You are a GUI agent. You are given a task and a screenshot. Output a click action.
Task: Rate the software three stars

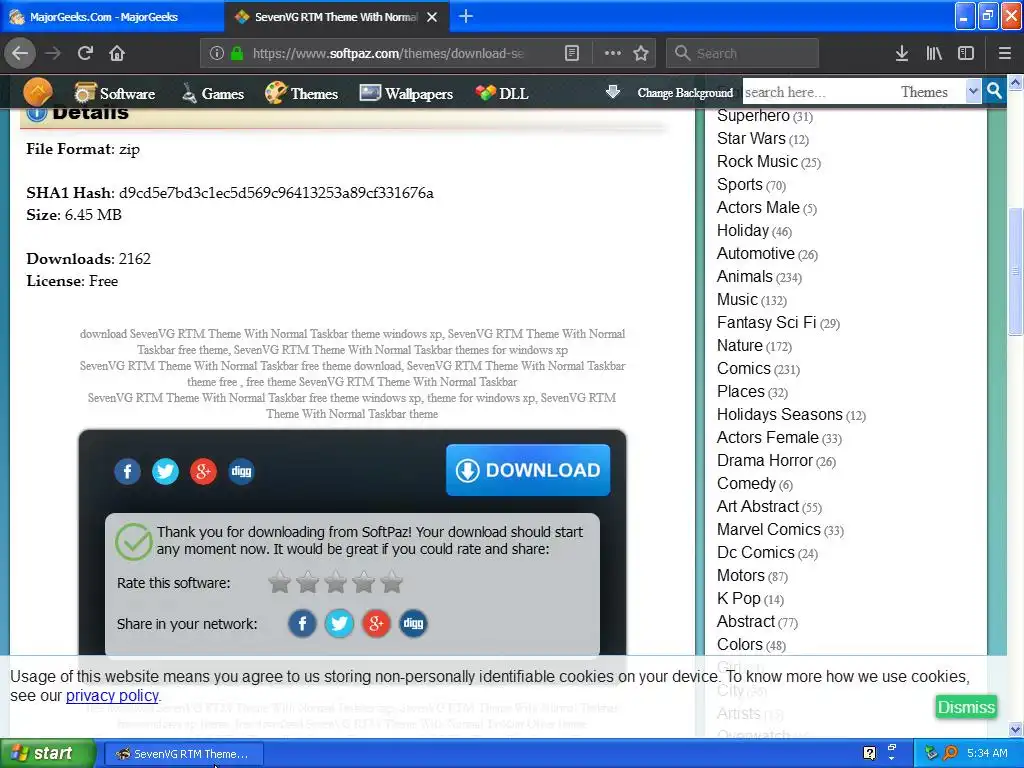[x=336, y=582]
